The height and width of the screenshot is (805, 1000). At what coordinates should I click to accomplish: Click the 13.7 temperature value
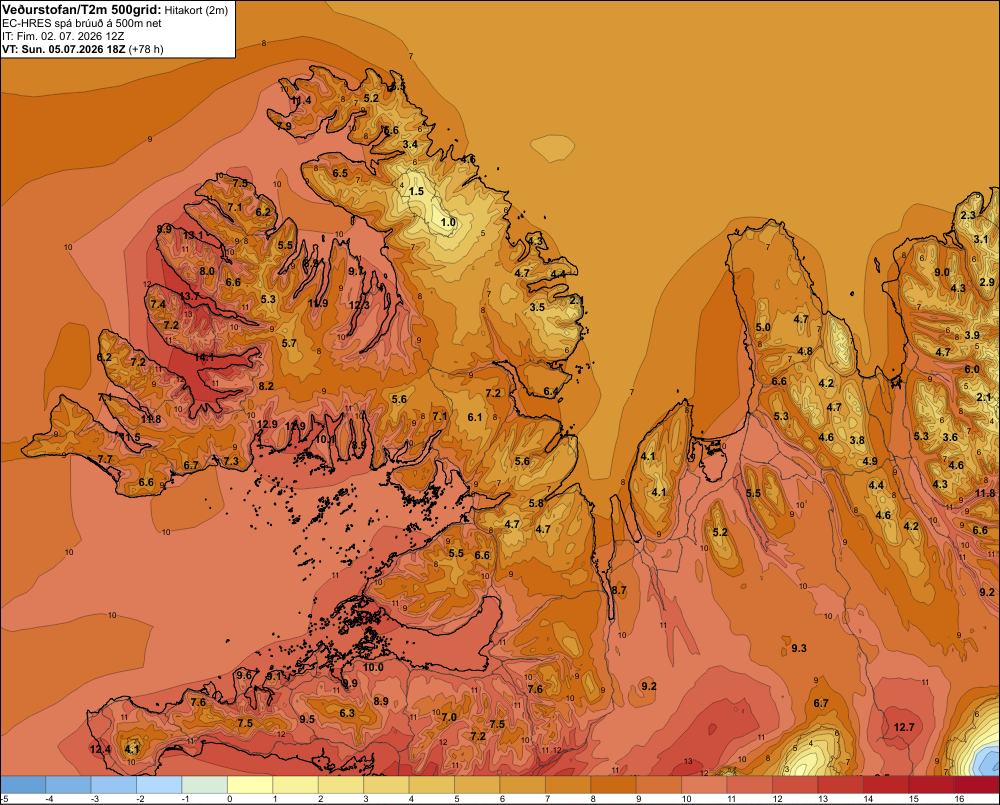click(189, 296)
